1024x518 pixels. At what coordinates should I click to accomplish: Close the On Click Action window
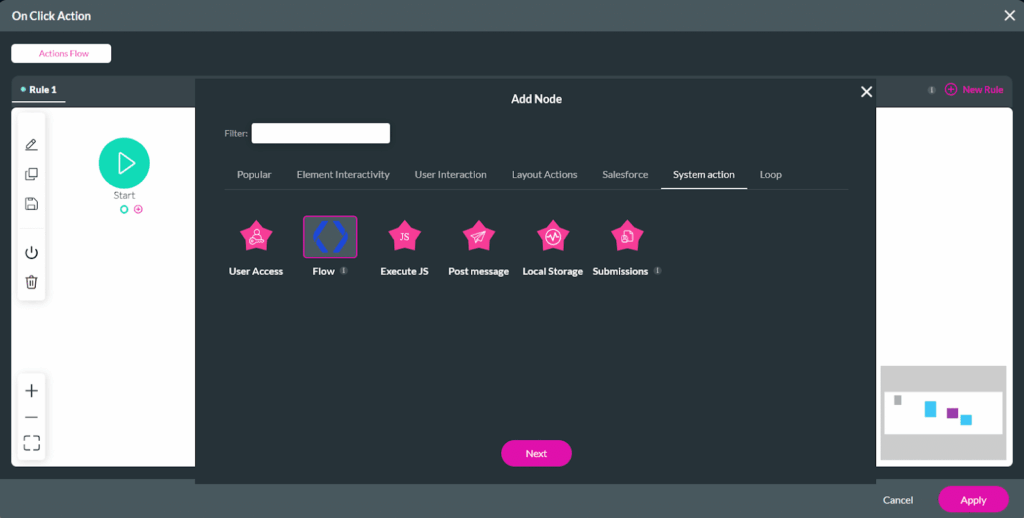(x=1009, y=16)
